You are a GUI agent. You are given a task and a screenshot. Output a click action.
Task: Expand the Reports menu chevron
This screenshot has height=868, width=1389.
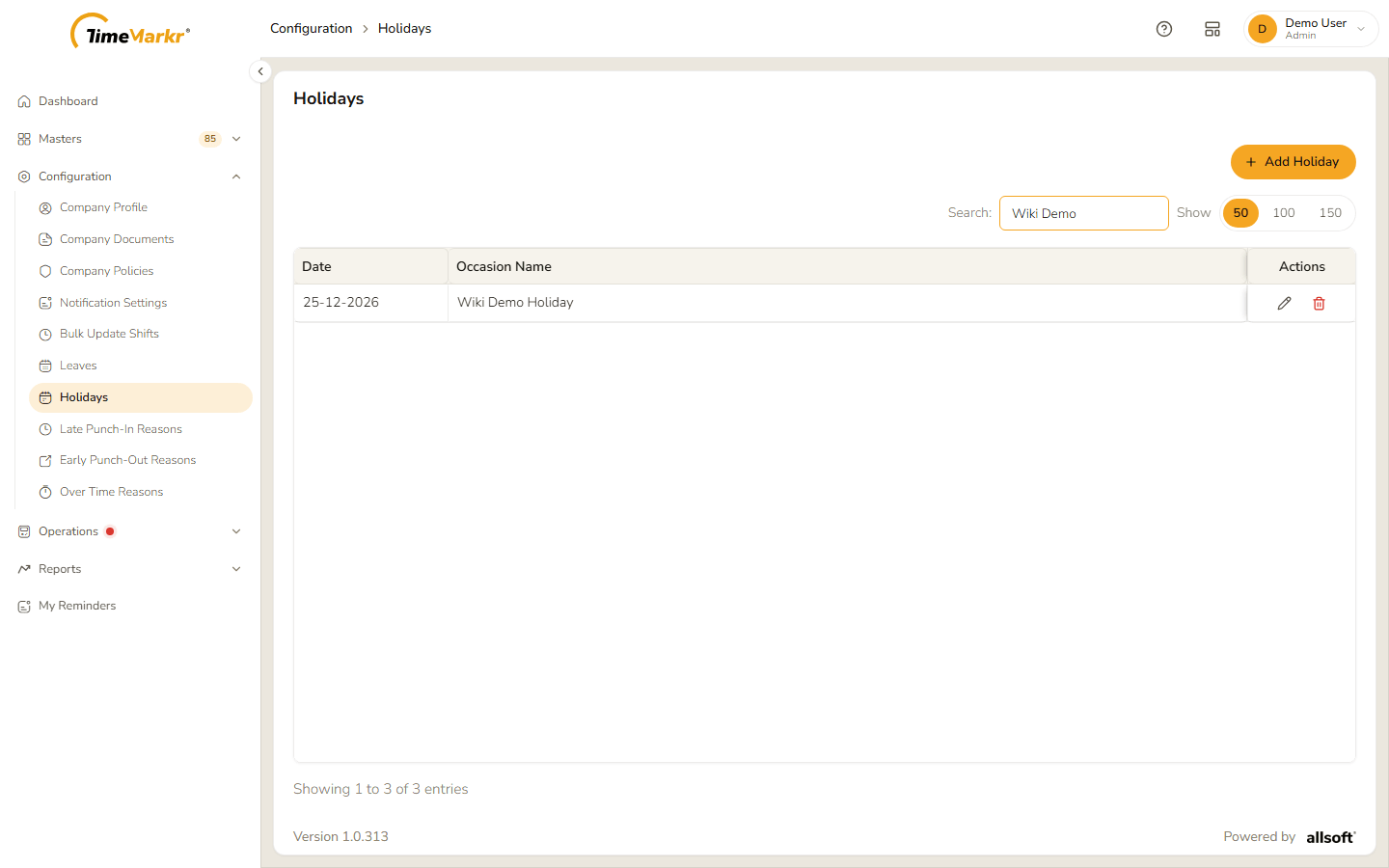(236, 569)
